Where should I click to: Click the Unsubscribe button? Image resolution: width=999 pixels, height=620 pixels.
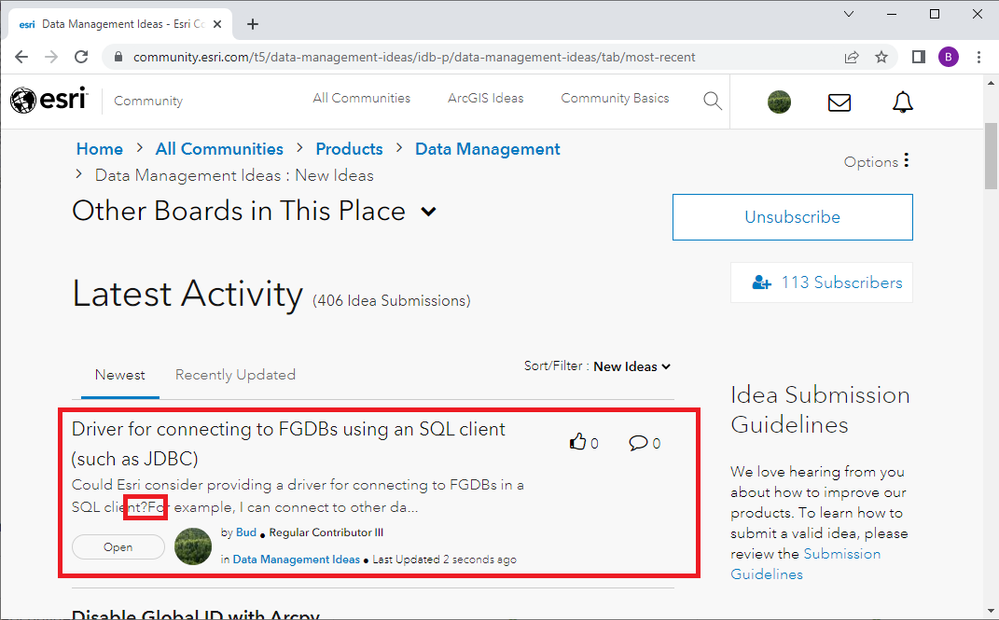click(x=792, y=217)
